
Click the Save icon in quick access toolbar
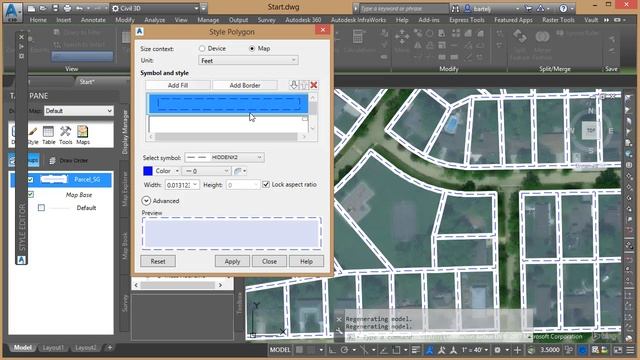coord(55,8)
